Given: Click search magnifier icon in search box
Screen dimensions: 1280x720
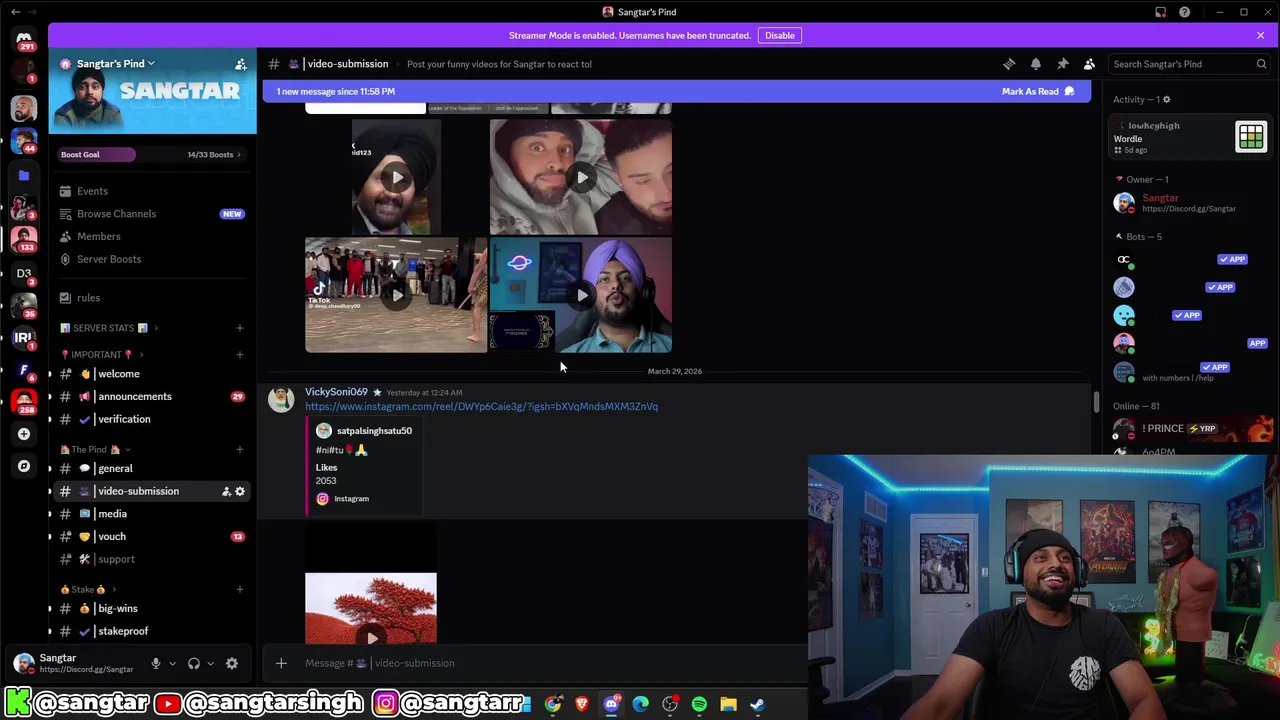Looking at the screenshot, I should pos(1261,64).
